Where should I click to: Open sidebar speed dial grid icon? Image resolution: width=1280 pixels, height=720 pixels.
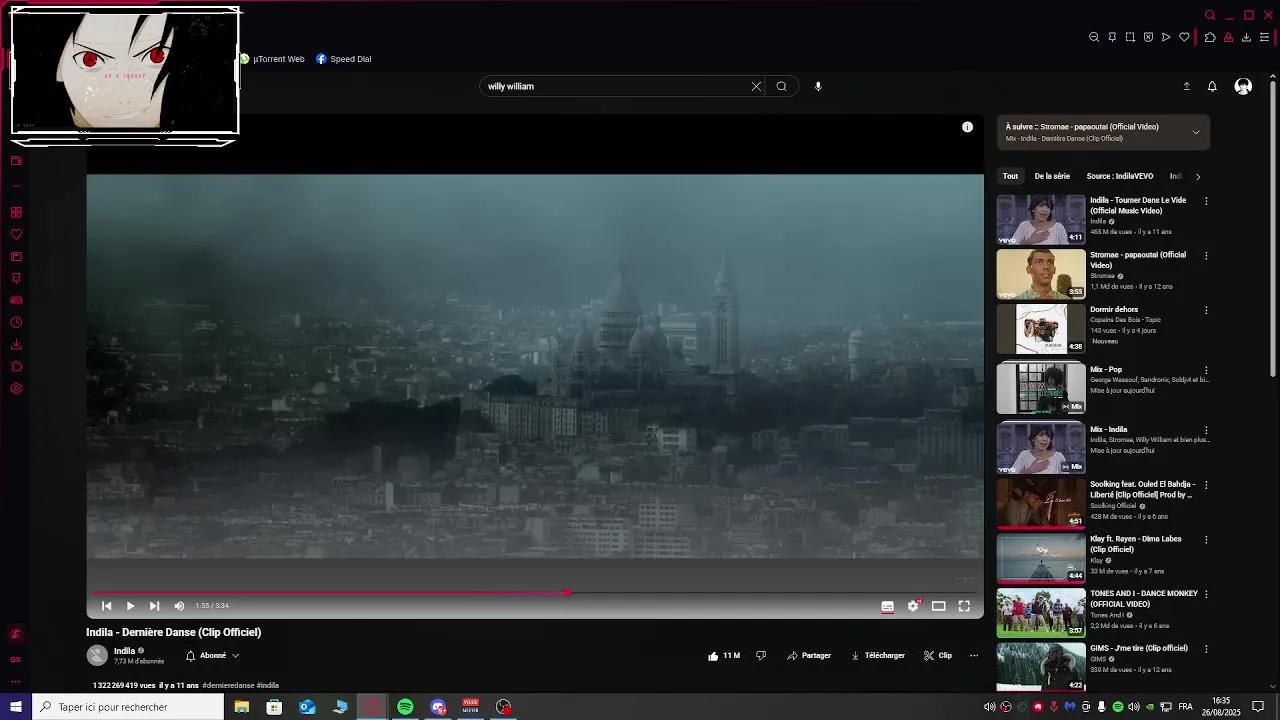[x=16, y=212]
